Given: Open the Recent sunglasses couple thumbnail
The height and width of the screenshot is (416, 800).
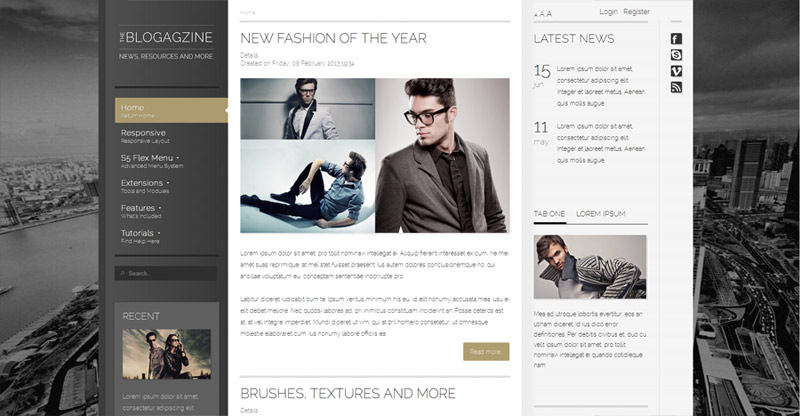Looking at the screenshot, I should pos(166,354).
